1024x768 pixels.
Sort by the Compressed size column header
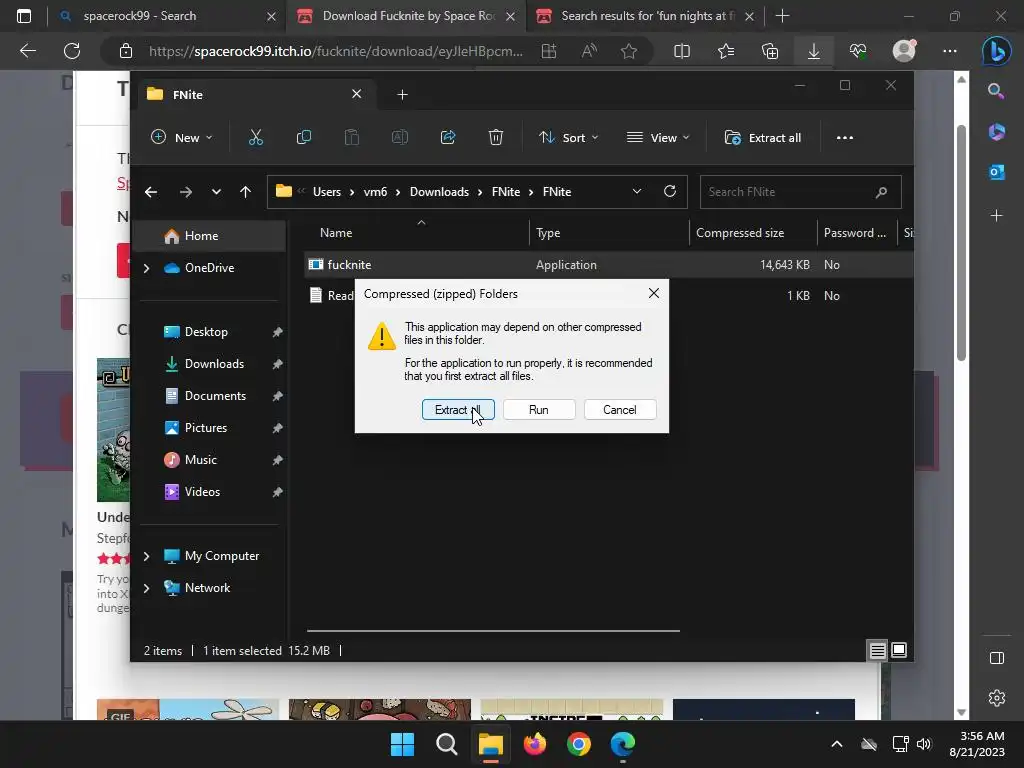753,232
